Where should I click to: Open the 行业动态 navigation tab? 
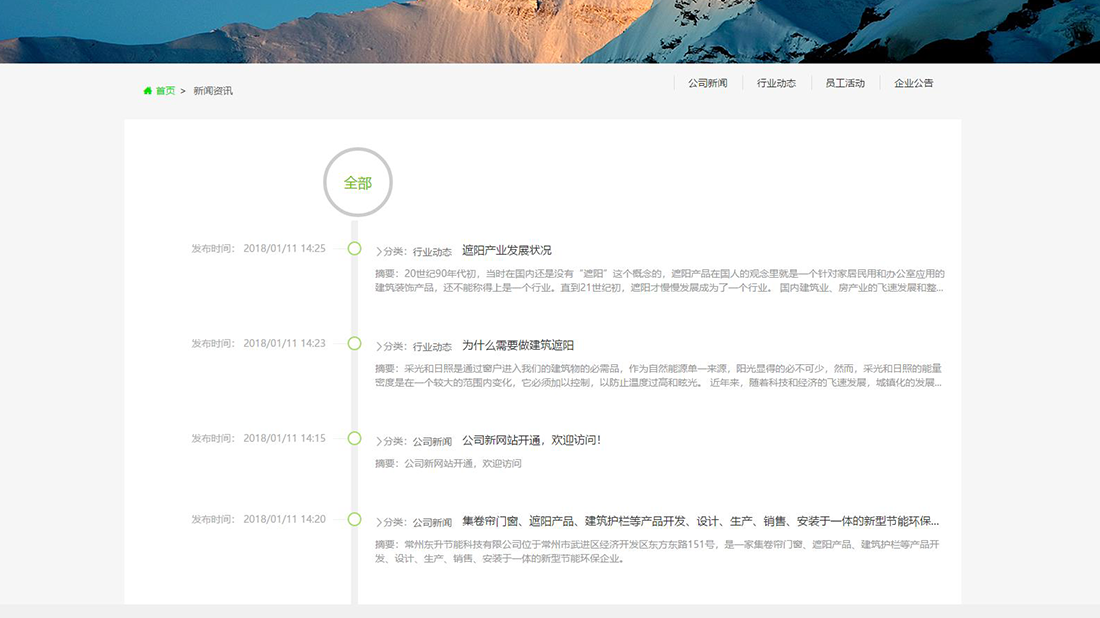pos(776,82)
